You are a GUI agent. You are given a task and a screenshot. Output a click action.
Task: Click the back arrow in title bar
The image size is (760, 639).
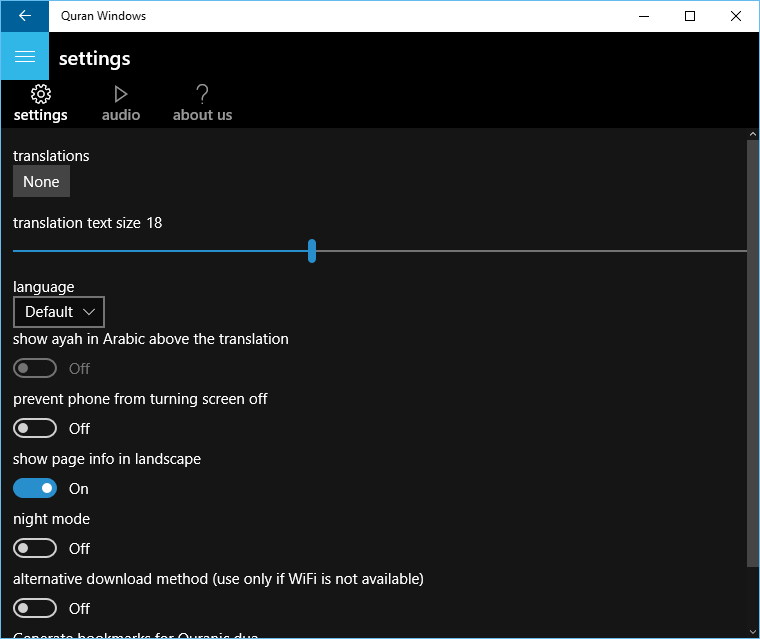(24, 16)
